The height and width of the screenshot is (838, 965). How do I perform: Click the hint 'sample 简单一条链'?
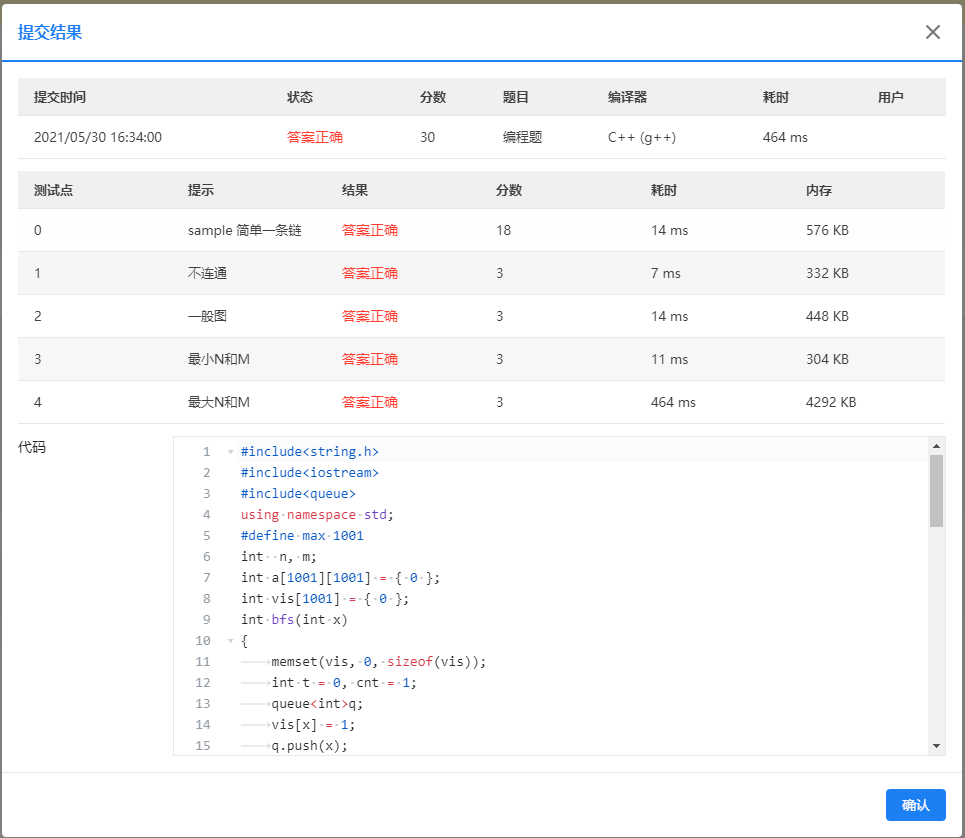[244, 230]
